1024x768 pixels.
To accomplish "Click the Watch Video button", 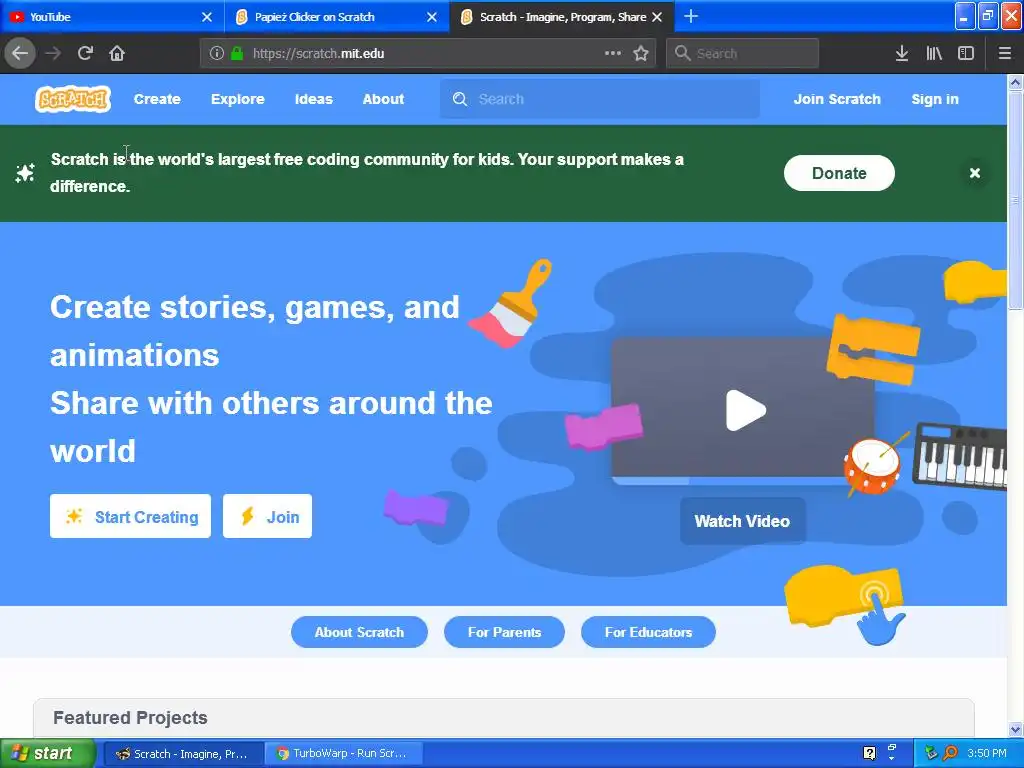I will (743, 521).
